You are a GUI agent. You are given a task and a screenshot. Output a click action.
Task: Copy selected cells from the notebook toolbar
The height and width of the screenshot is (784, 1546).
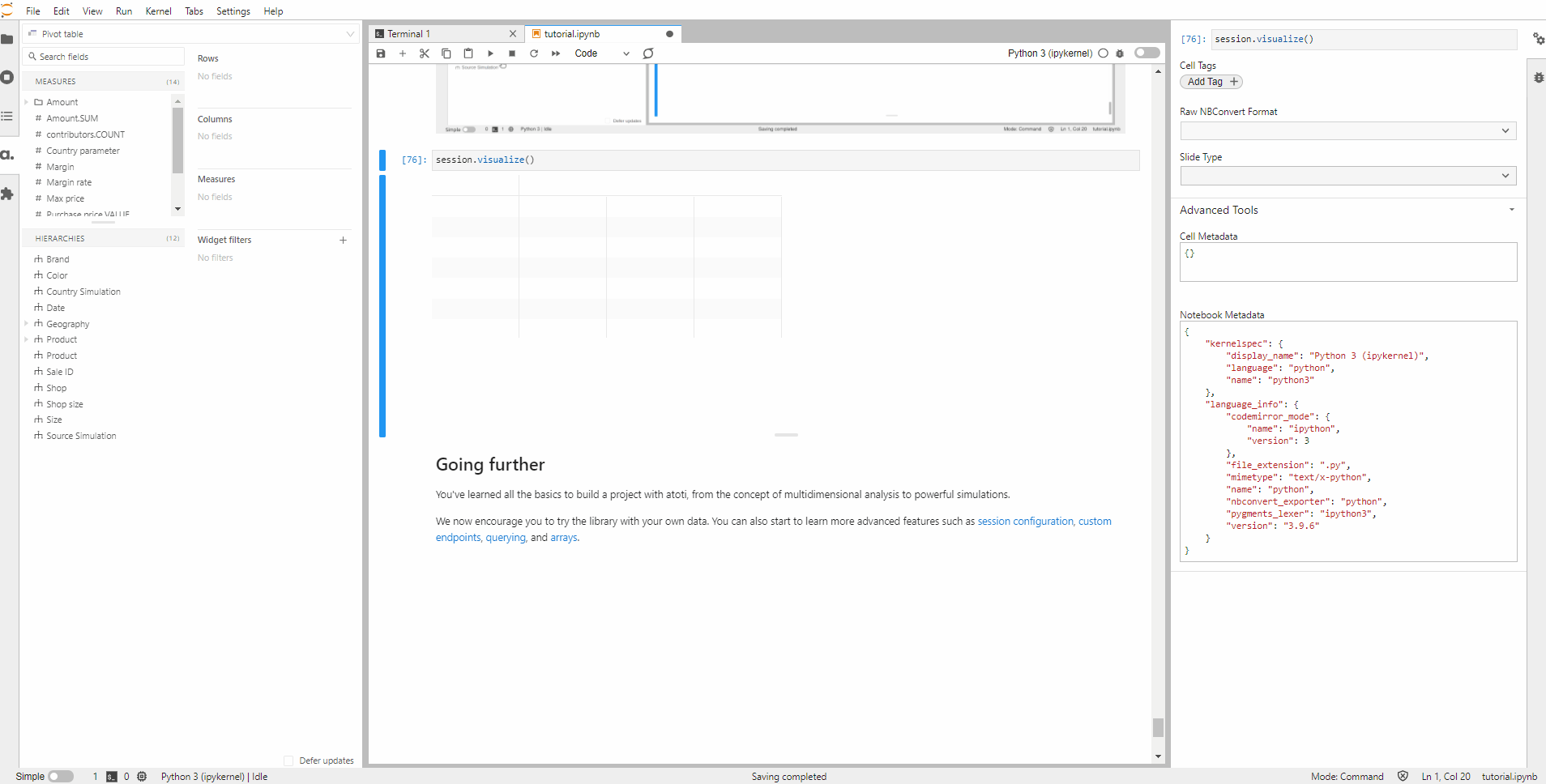pyautogui.click(x=446, y=53)
